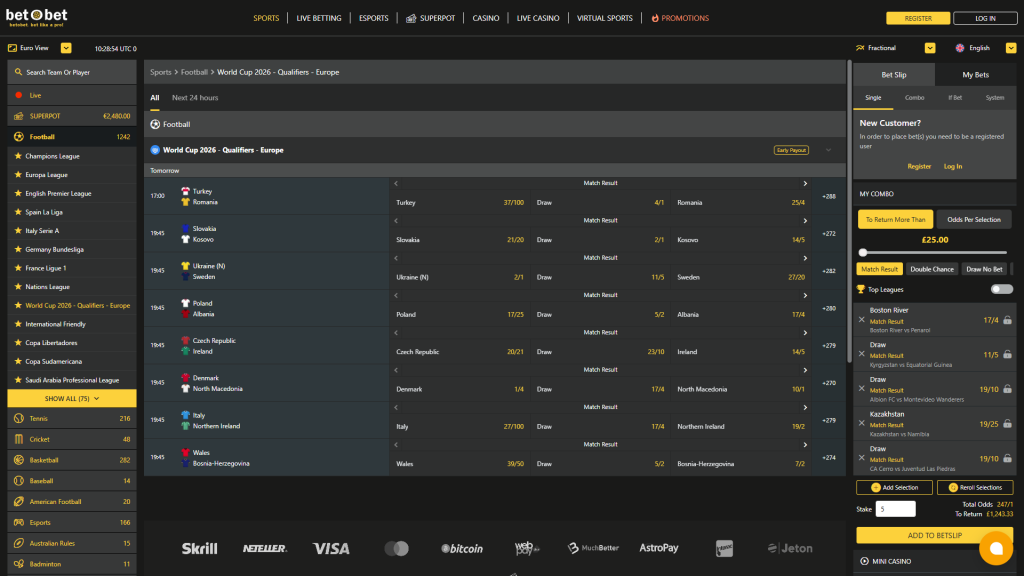Screen dimensions: 1024x576
Task: Open the live chat bubble
Action: 996,549
